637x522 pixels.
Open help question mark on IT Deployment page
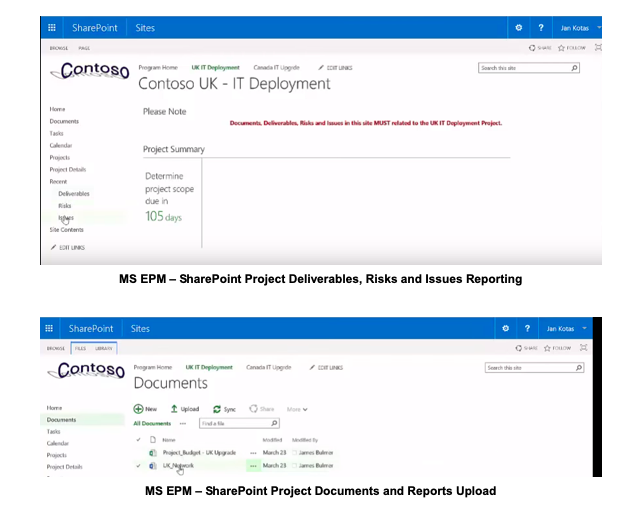tap(541, 28)
